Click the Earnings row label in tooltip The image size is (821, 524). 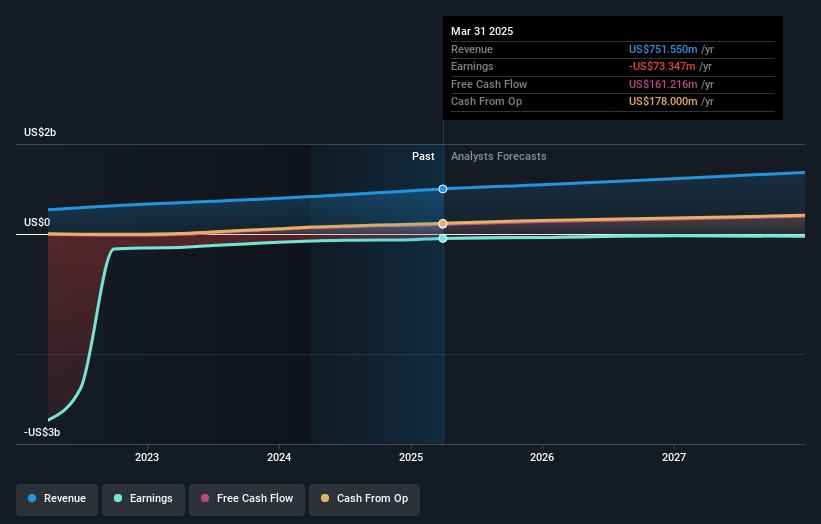click(472, 66)
